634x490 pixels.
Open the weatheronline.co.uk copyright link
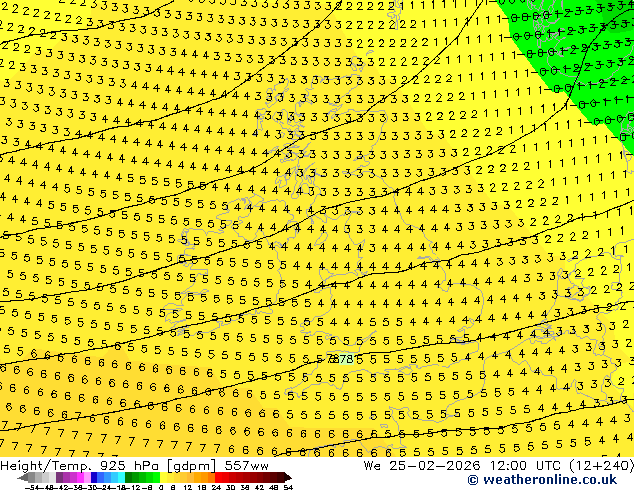point(542,480)
